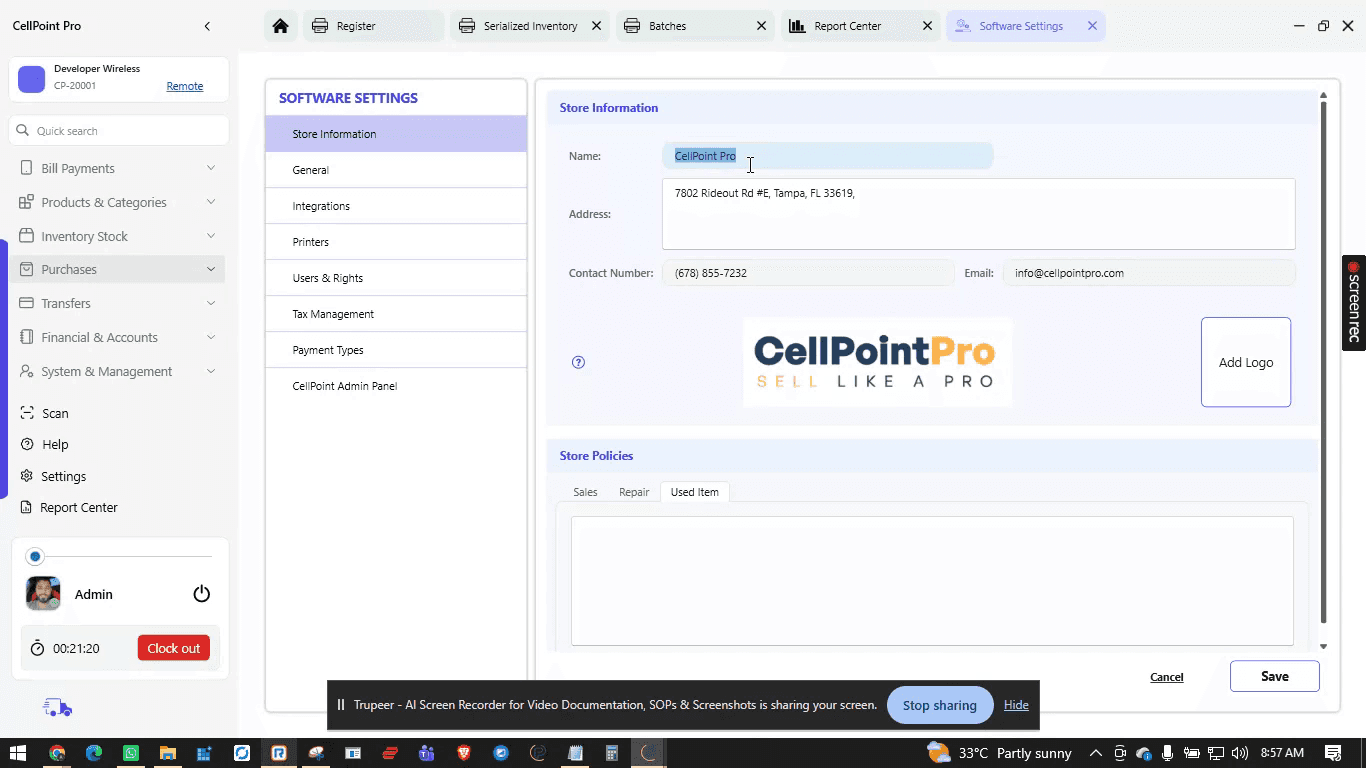Open WhatsApp from the taskbar
The image size is (1366, 768).
131,753
